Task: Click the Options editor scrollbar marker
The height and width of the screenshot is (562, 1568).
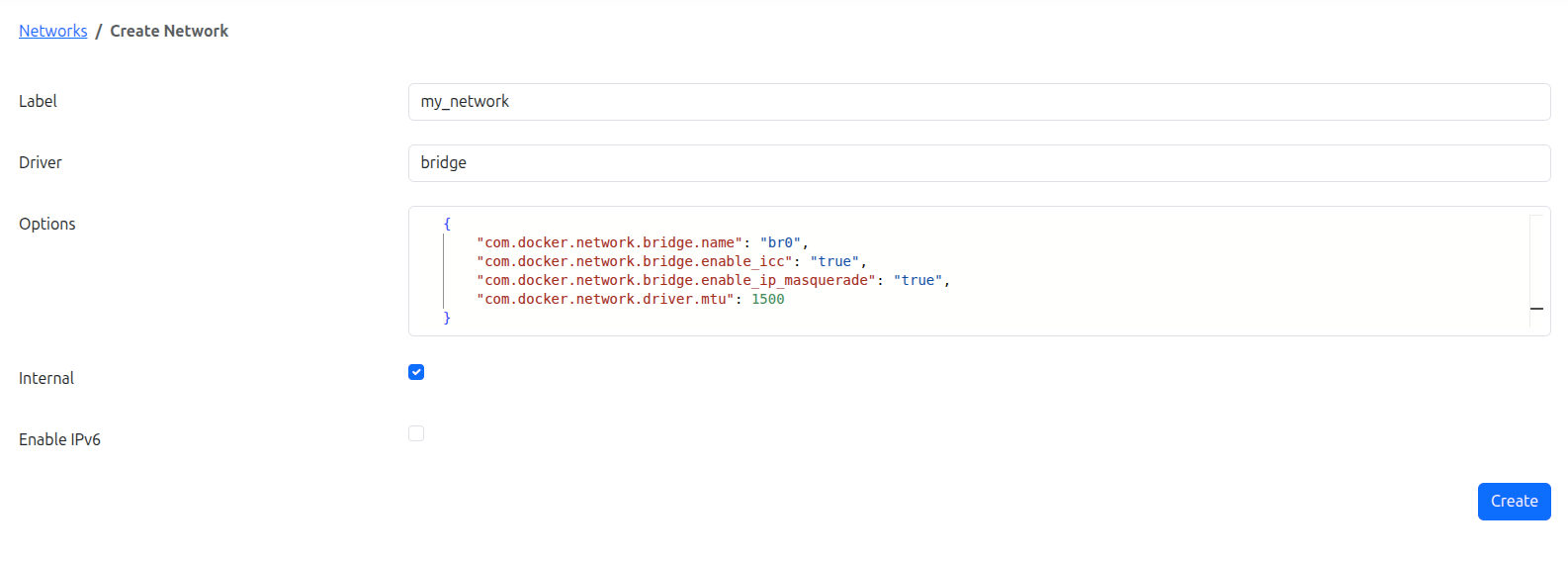Action: [1536, 309]
